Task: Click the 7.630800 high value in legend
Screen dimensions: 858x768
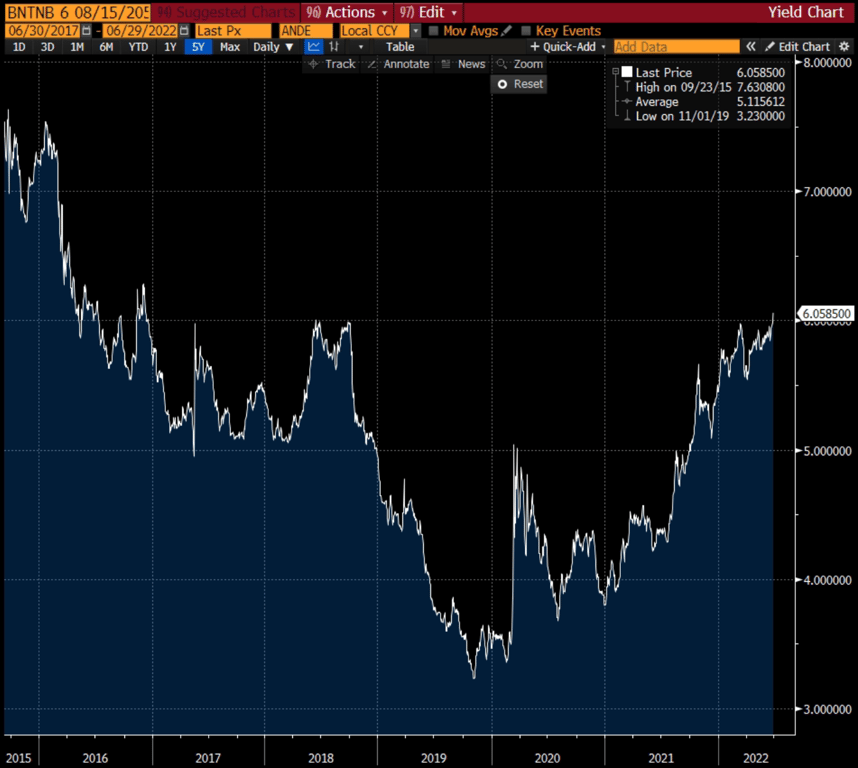Action: pos(761,87)
